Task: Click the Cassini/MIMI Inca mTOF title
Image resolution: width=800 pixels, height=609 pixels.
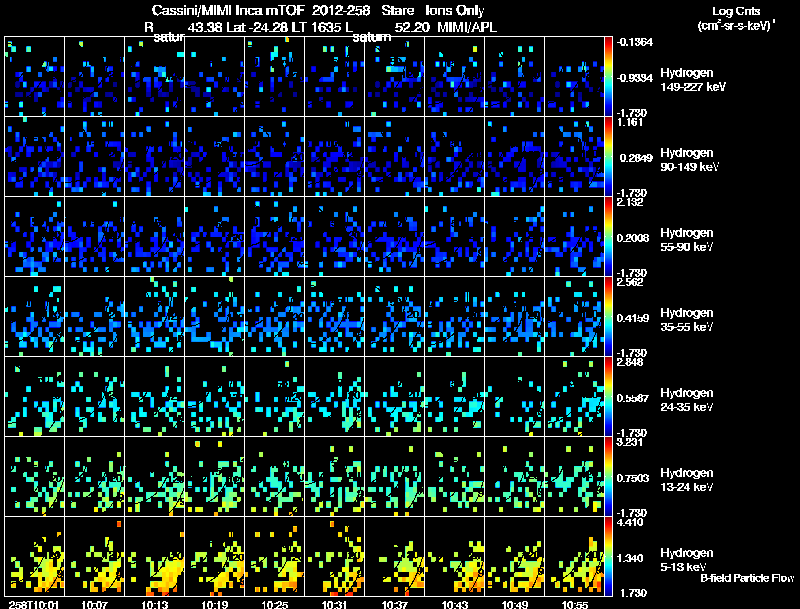Action: (228, 10)
